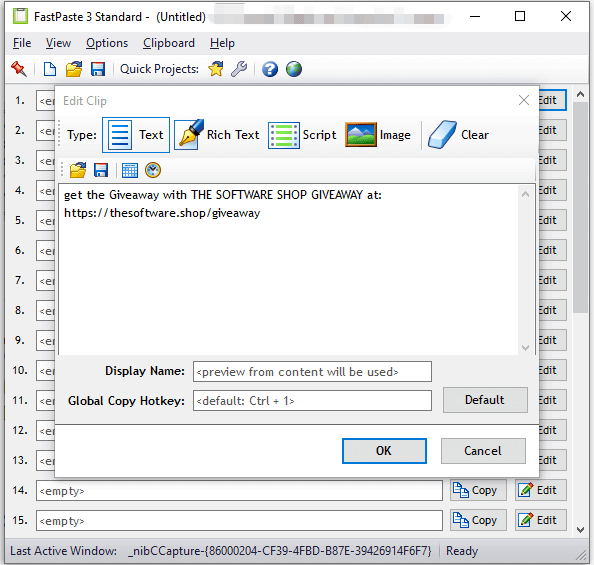Load clip content from file in Edit Clip toolbar
The height and width of the screenshot is (565, 594).
click(78, 170)
